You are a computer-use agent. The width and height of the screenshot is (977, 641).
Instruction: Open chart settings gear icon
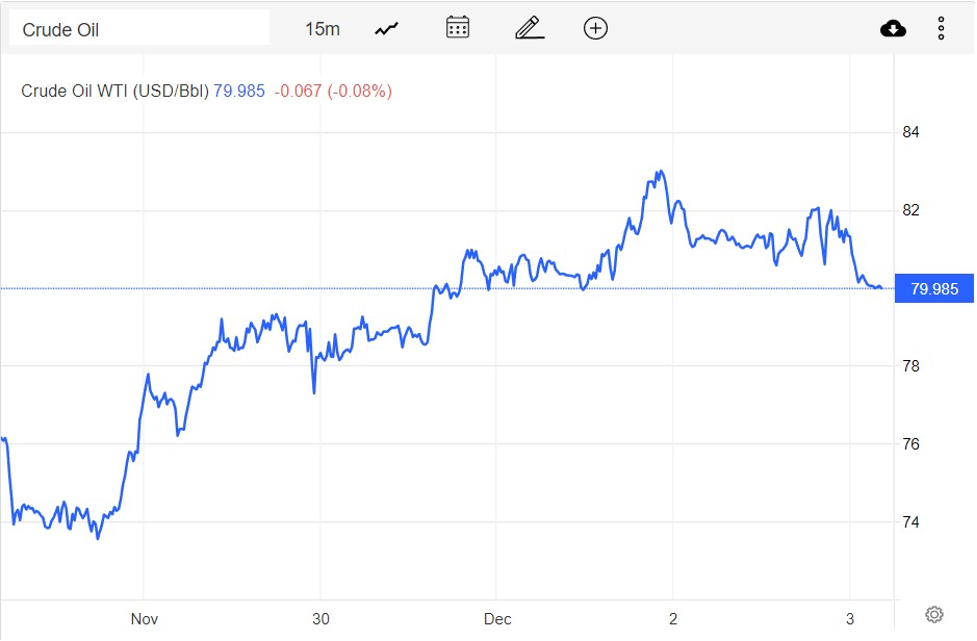(x=935, y=614)
